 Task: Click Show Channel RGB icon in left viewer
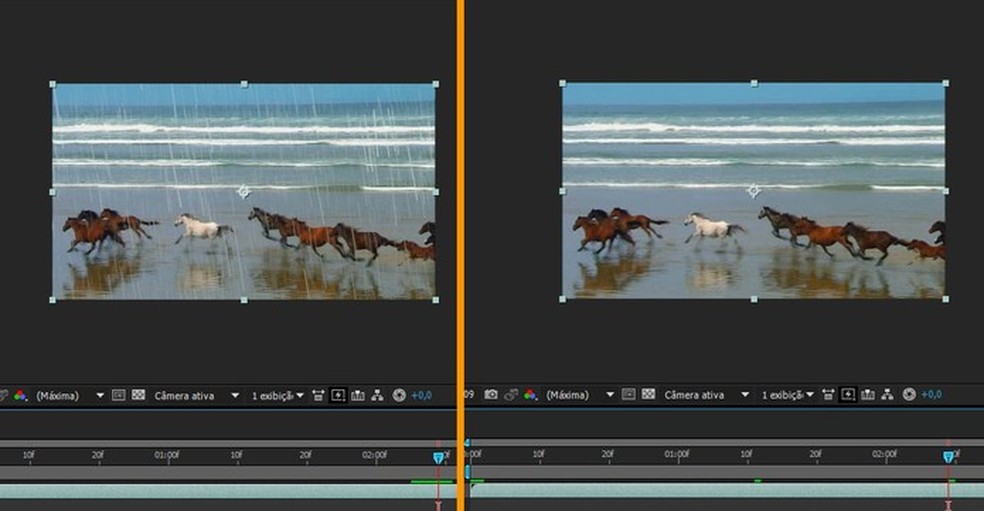pyautogui.click(x=20, y=395)
